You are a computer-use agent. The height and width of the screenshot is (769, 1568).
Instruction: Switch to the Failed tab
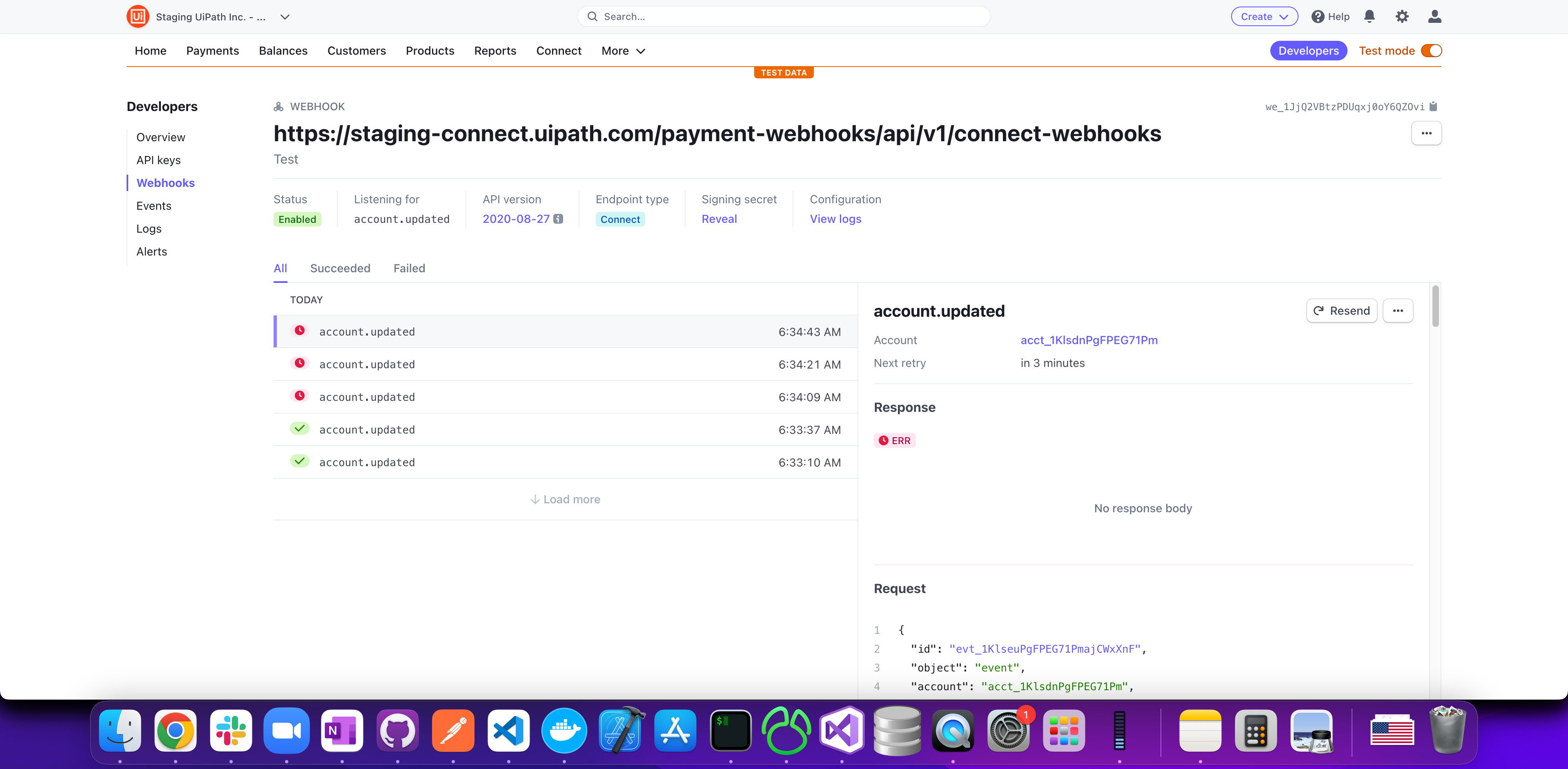tap(409, 268)
